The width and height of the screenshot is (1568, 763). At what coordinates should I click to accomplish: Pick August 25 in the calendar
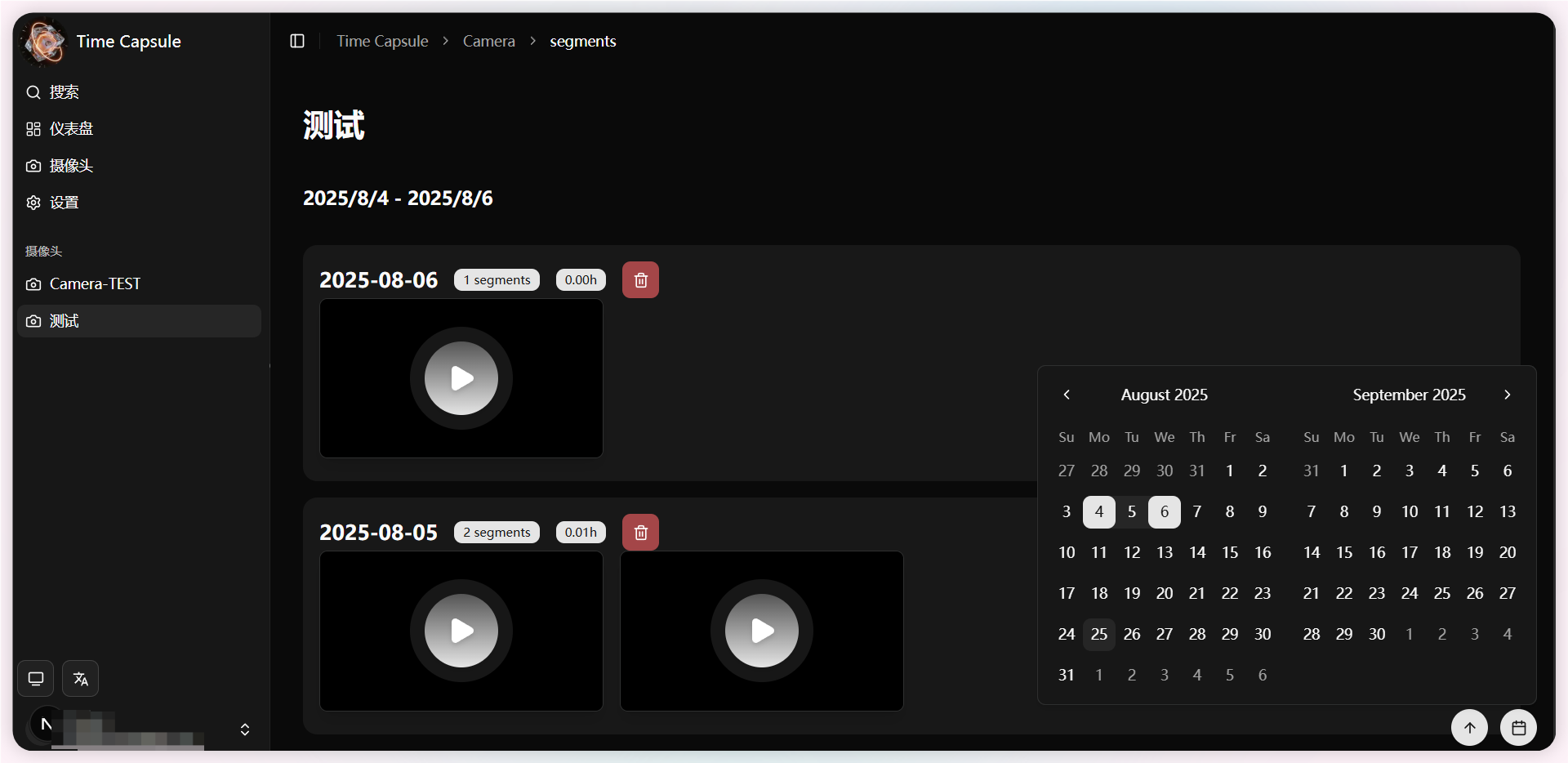point(1099,634)
